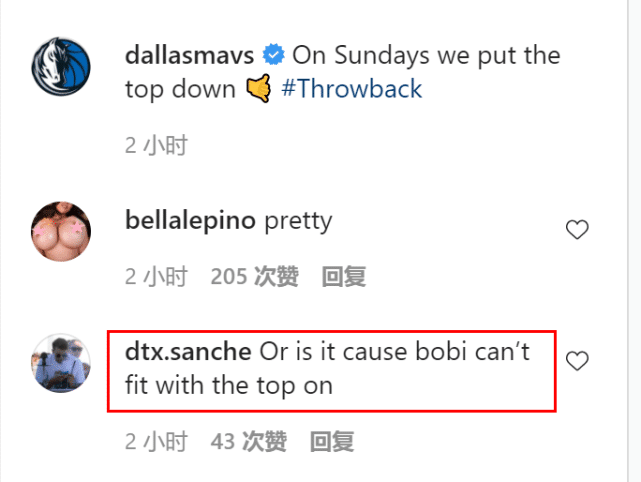Image resolution: width=641 pixels, height=482 pixels.
Task: View the 205 likes on the bellalepino comment
Action: [254, 277]
